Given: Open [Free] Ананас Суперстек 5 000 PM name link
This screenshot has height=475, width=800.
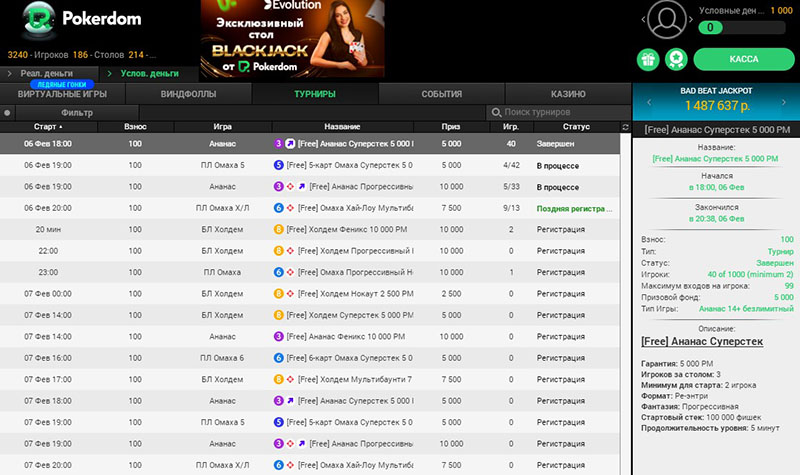Looking at the screenshot, I should [715, 159].
